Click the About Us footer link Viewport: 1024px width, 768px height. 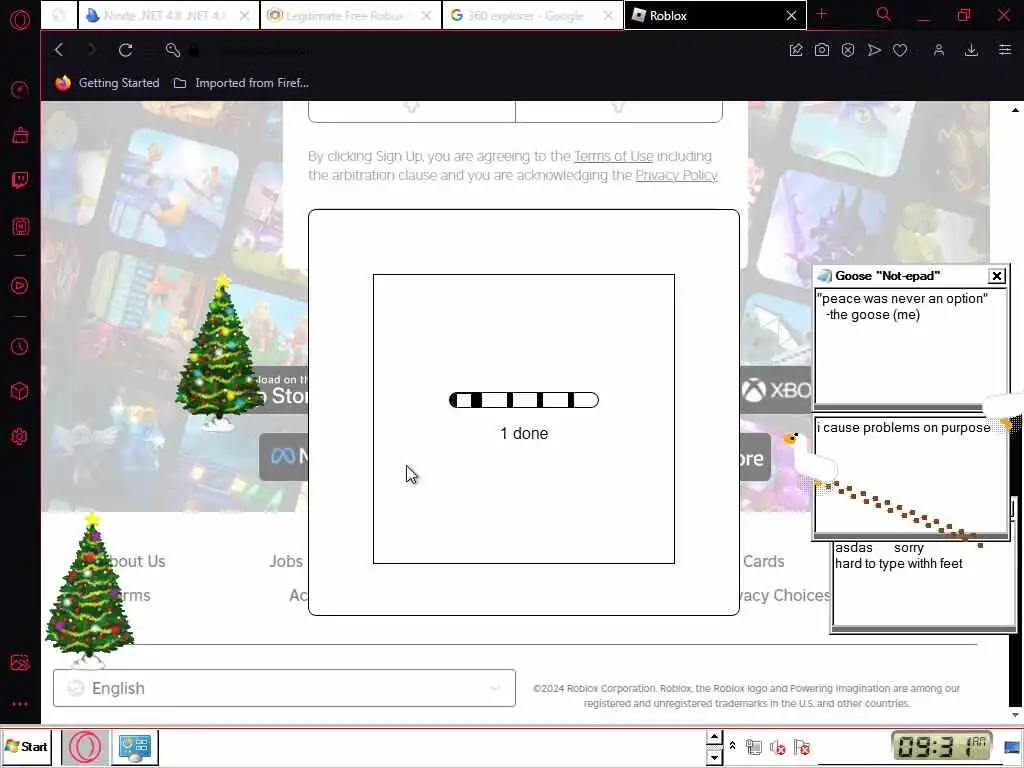click(134, 561)
